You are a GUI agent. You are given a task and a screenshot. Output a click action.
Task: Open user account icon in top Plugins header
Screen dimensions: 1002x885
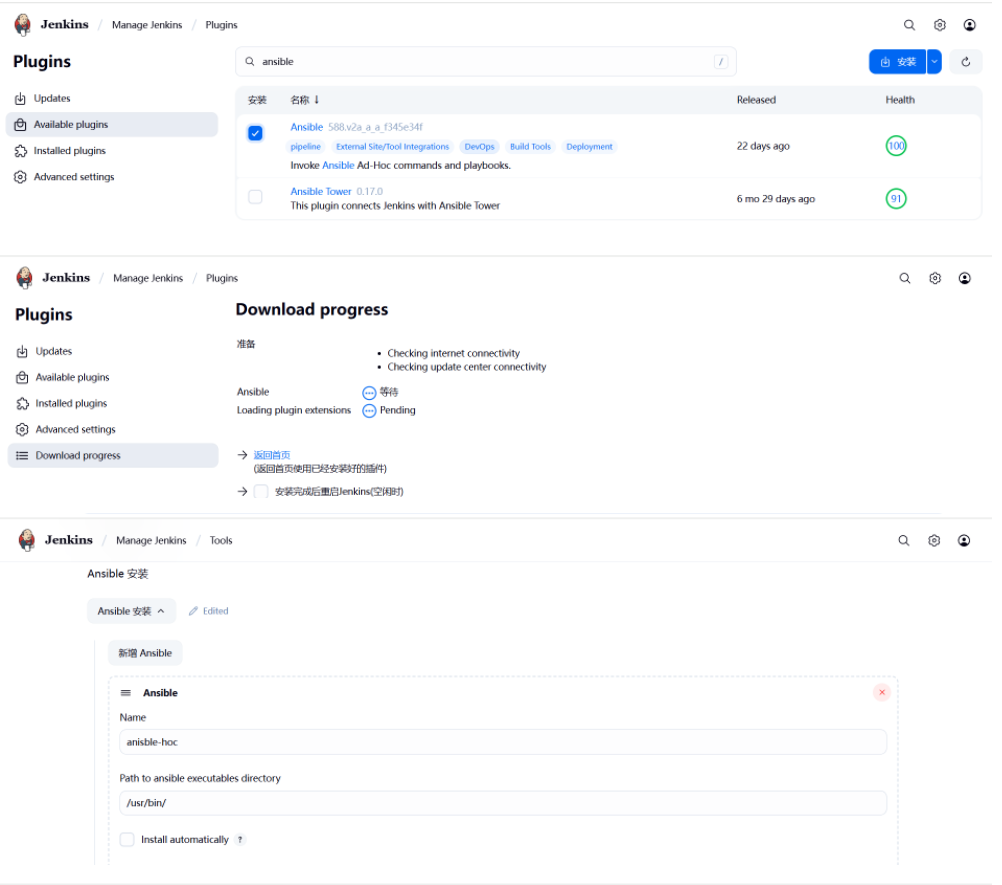(x=969, y=25)
